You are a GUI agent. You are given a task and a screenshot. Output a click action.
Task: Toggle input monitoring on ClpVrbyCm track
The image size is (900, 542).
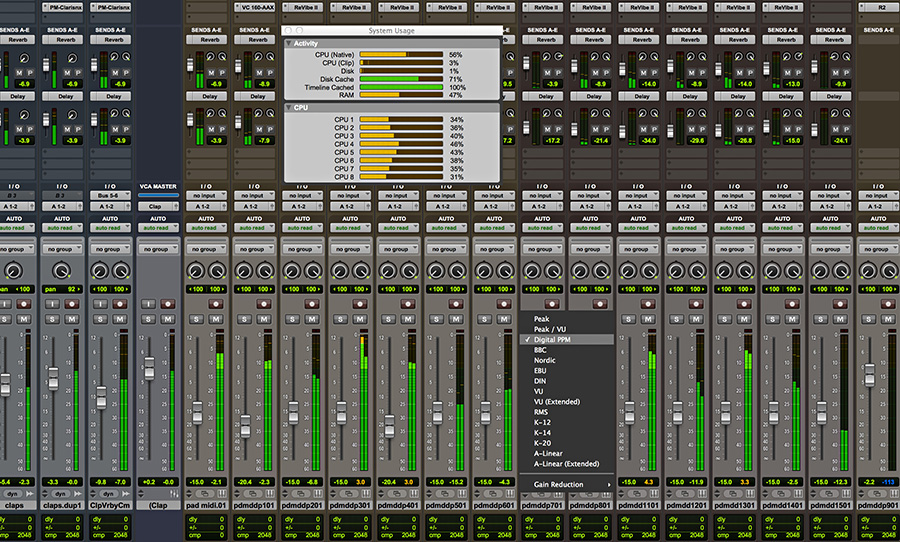coord(100,304)
